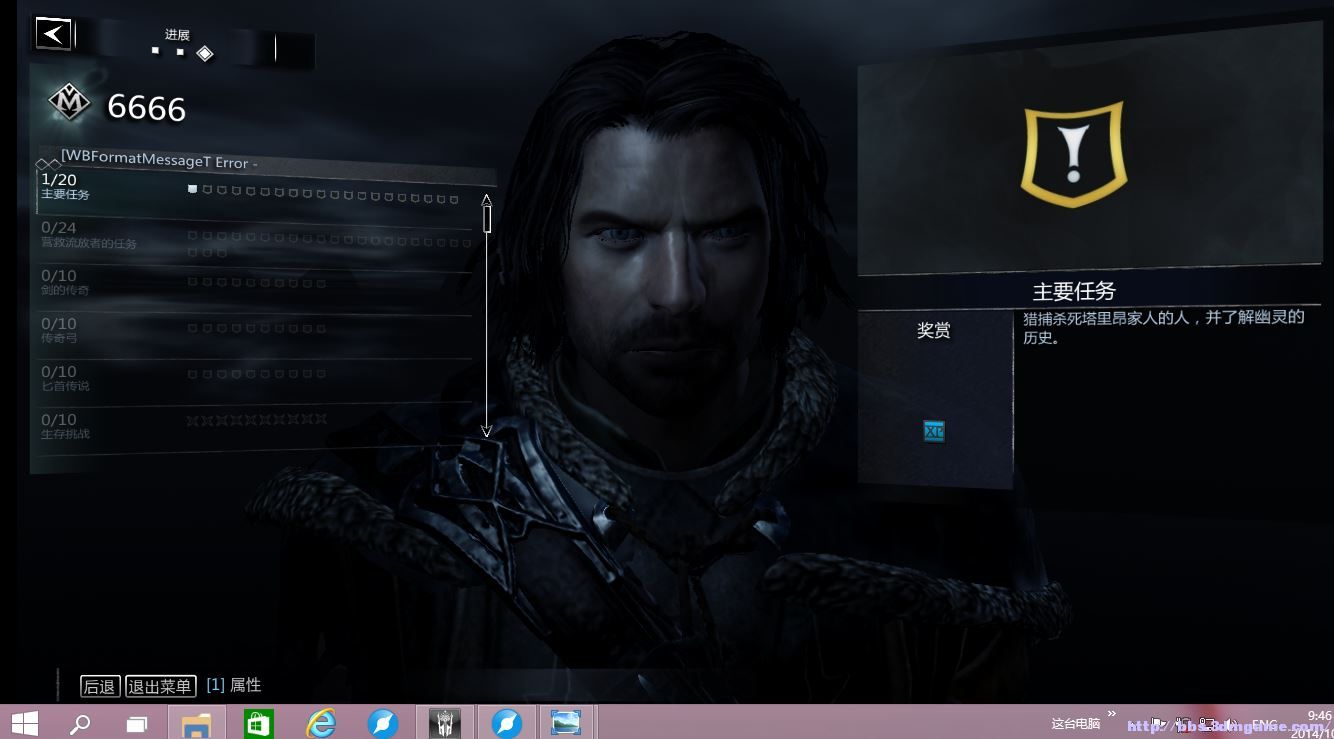Switch to the first square page dot
1334x739 pixels.
[x=155, y=50]
